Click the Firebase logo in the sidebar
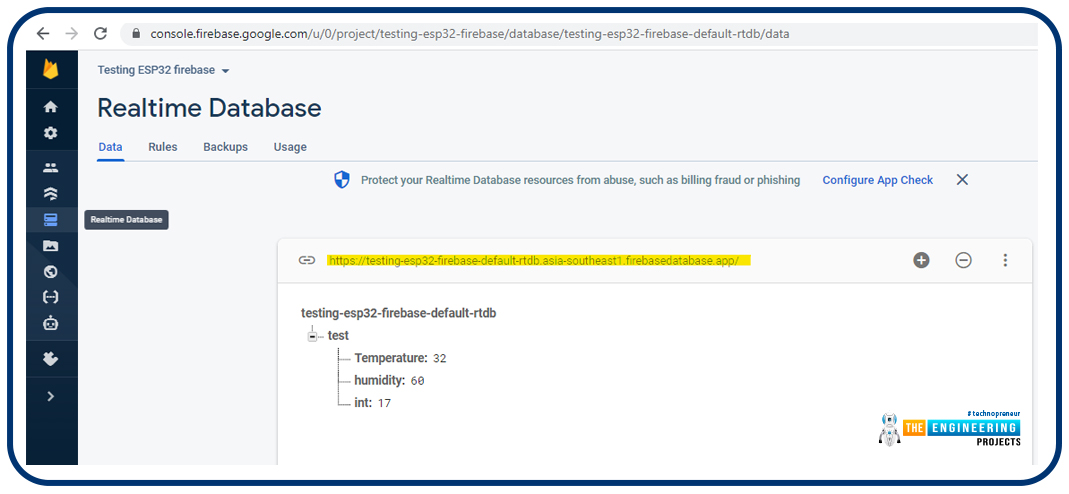This screenshot has width=1069, height=494. point(51,71)
